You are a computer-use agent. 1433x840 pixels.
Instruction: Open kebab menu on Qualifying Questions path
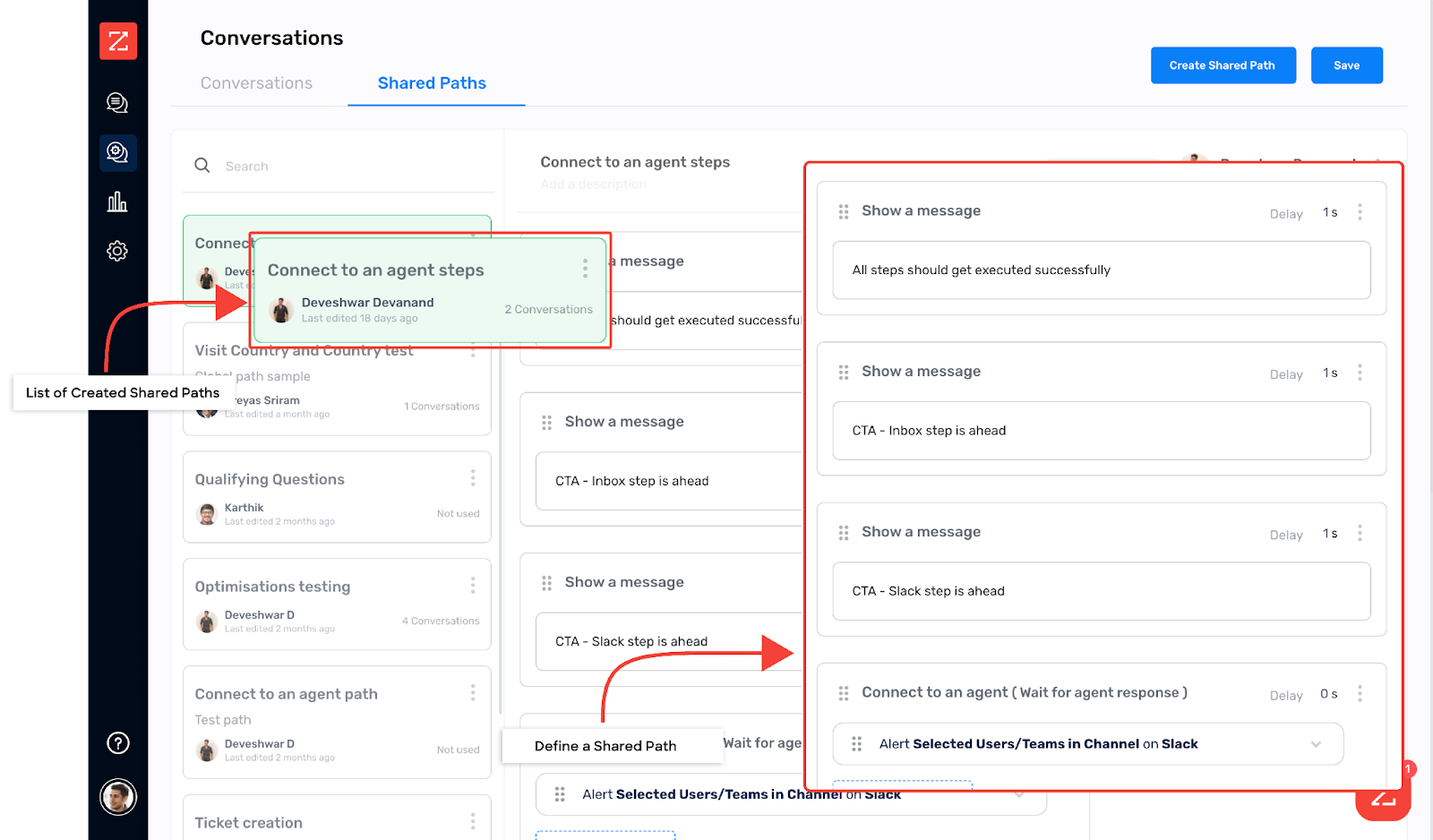(x=473, y=477)
